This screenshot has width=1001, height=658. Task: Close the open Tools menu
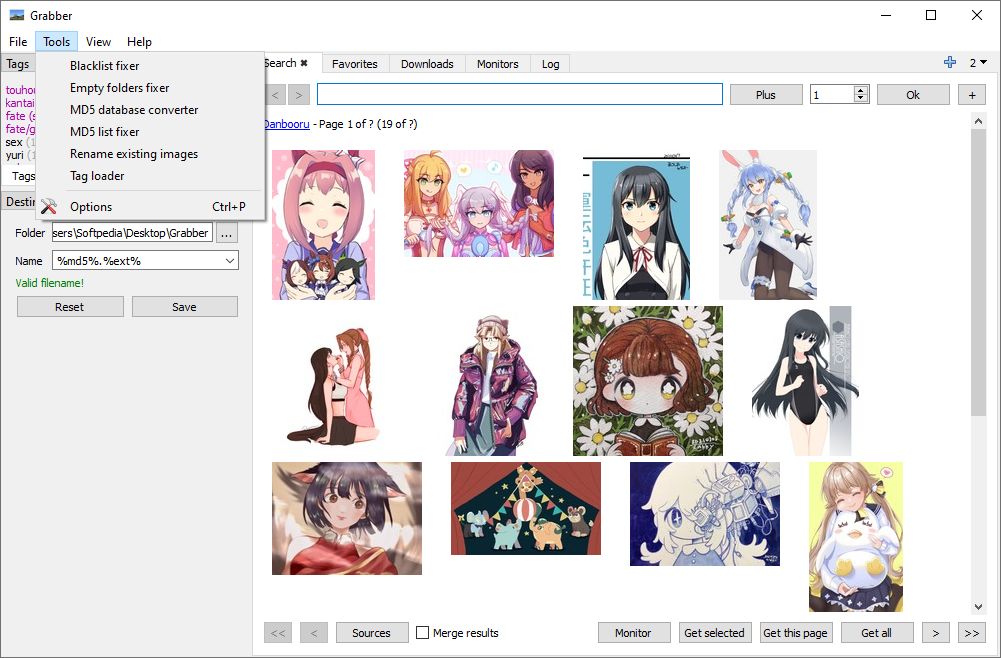(56, 41)
